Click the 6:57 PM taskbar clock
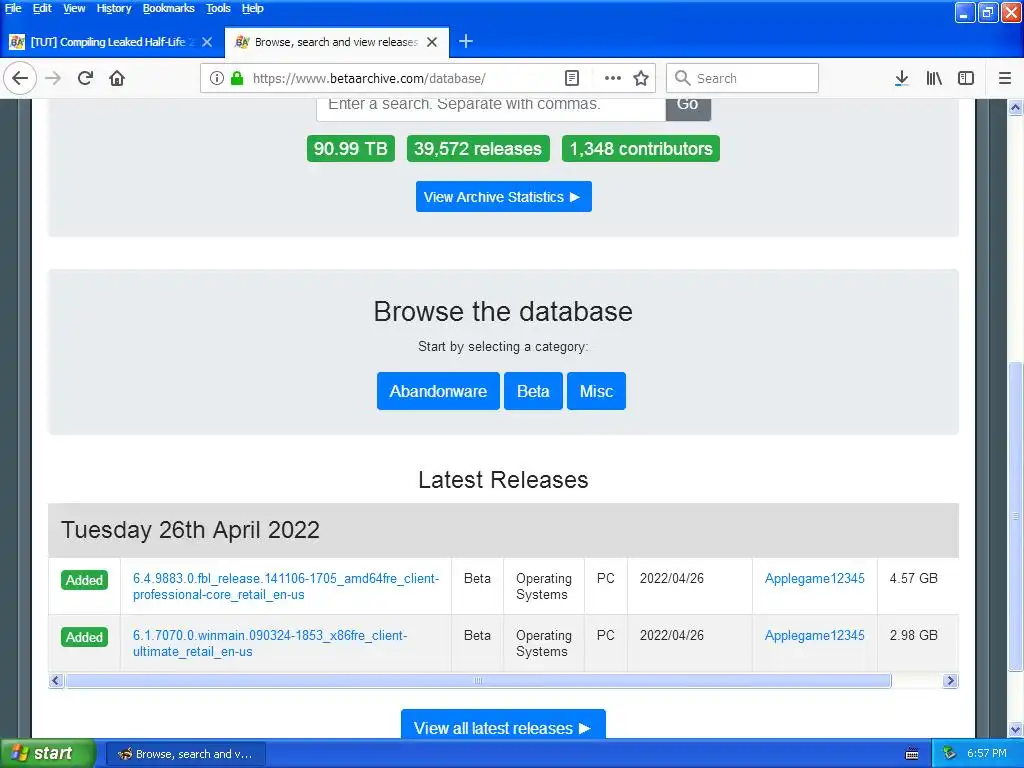The image size is (1024, 768). coord(986,754)
